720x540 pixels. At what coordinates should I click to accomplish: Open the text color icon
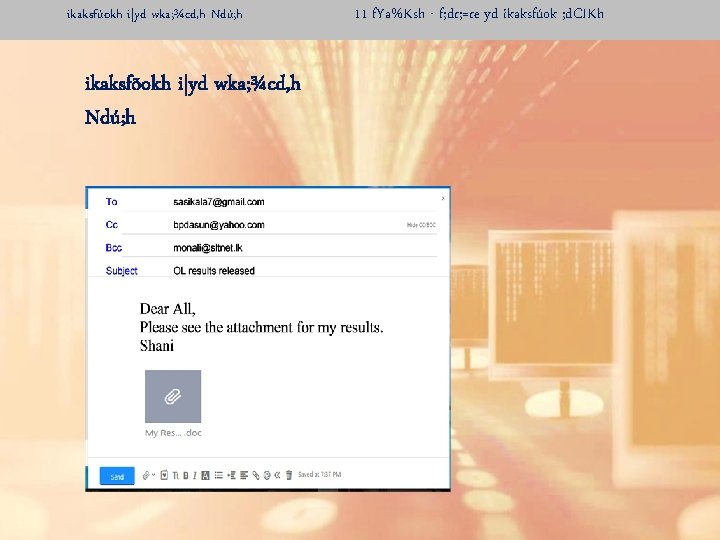point(205,475)
